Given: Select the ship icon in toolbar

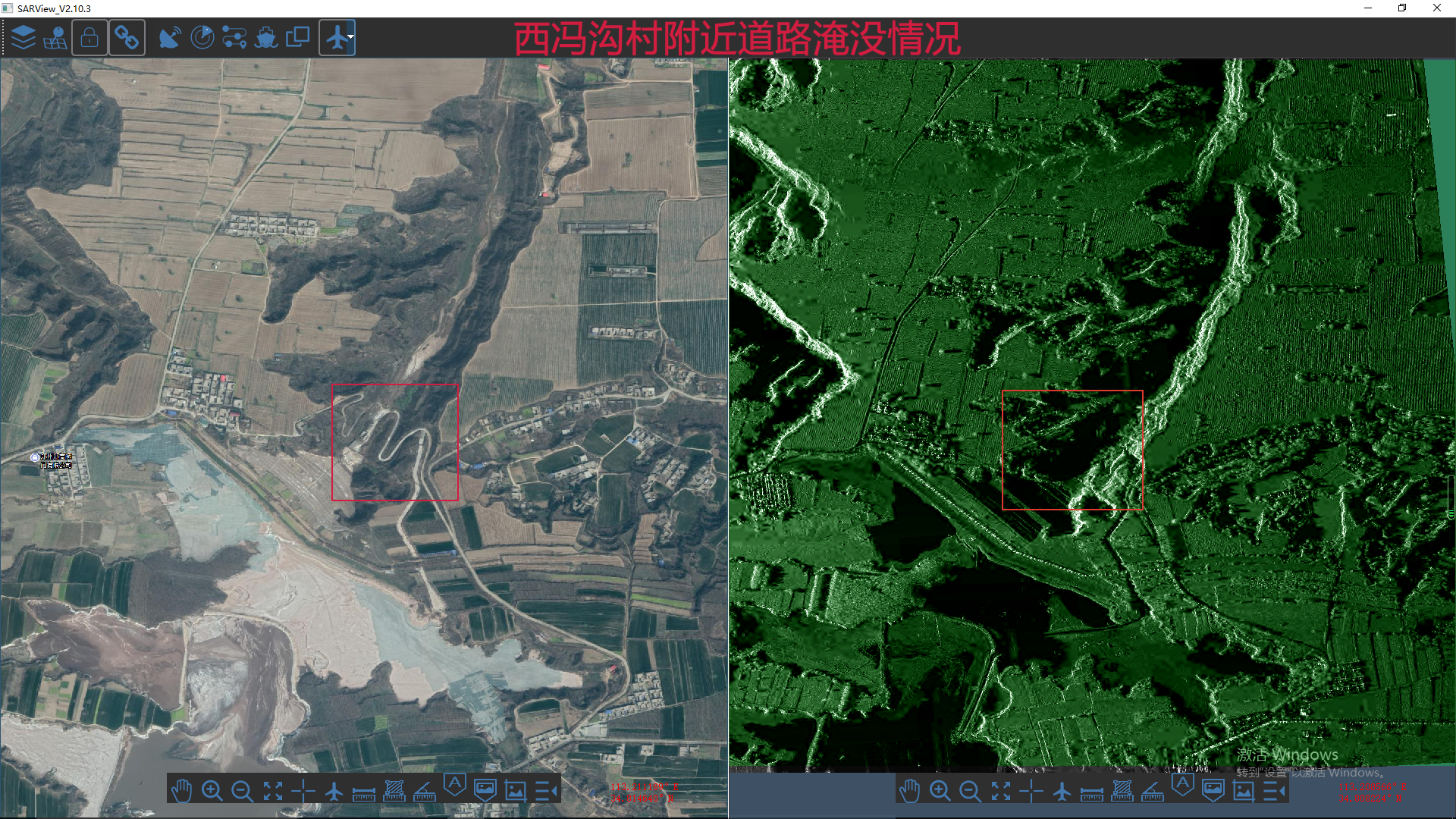Looking at the screenshot, I should coord(266,37).
